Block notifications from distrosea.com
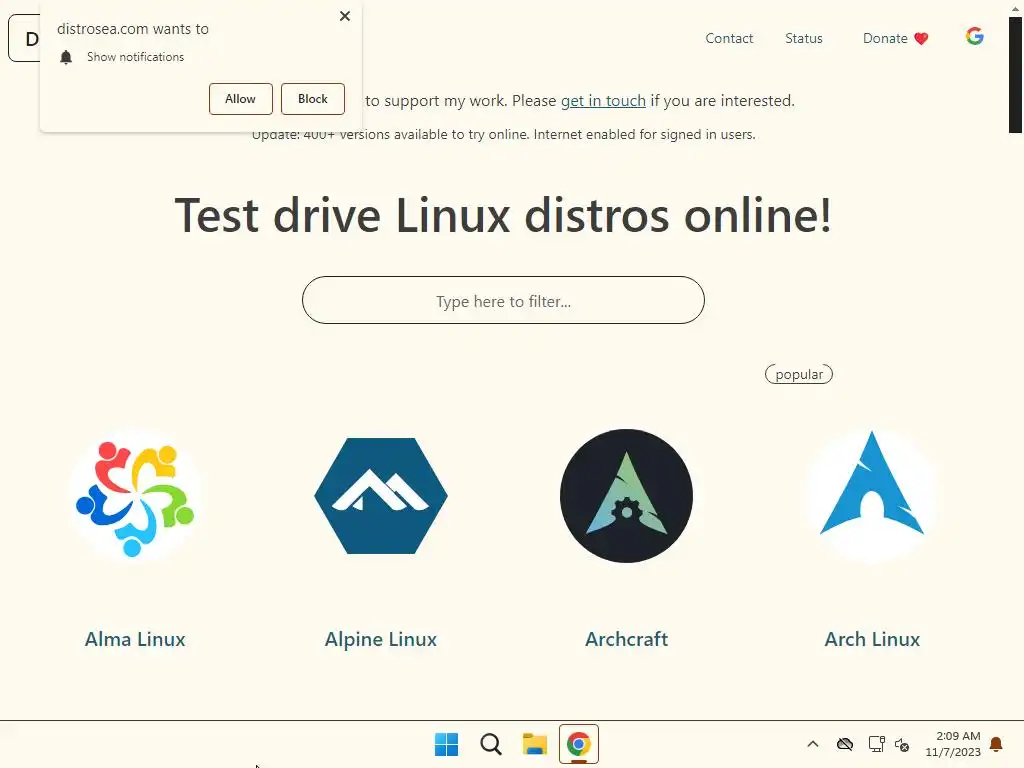 click(x=313, y=99)
